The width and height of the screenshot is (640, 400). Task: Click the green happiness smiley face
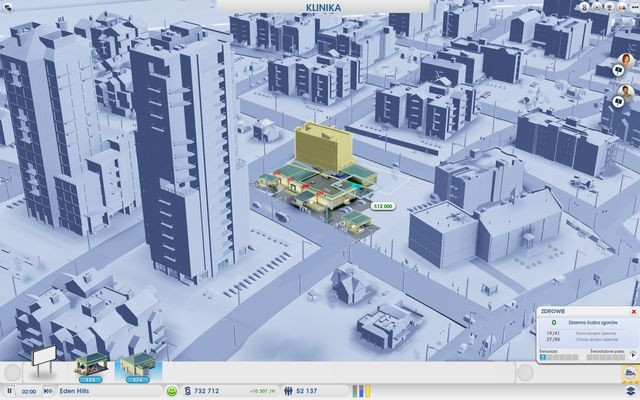coord(172,391)
